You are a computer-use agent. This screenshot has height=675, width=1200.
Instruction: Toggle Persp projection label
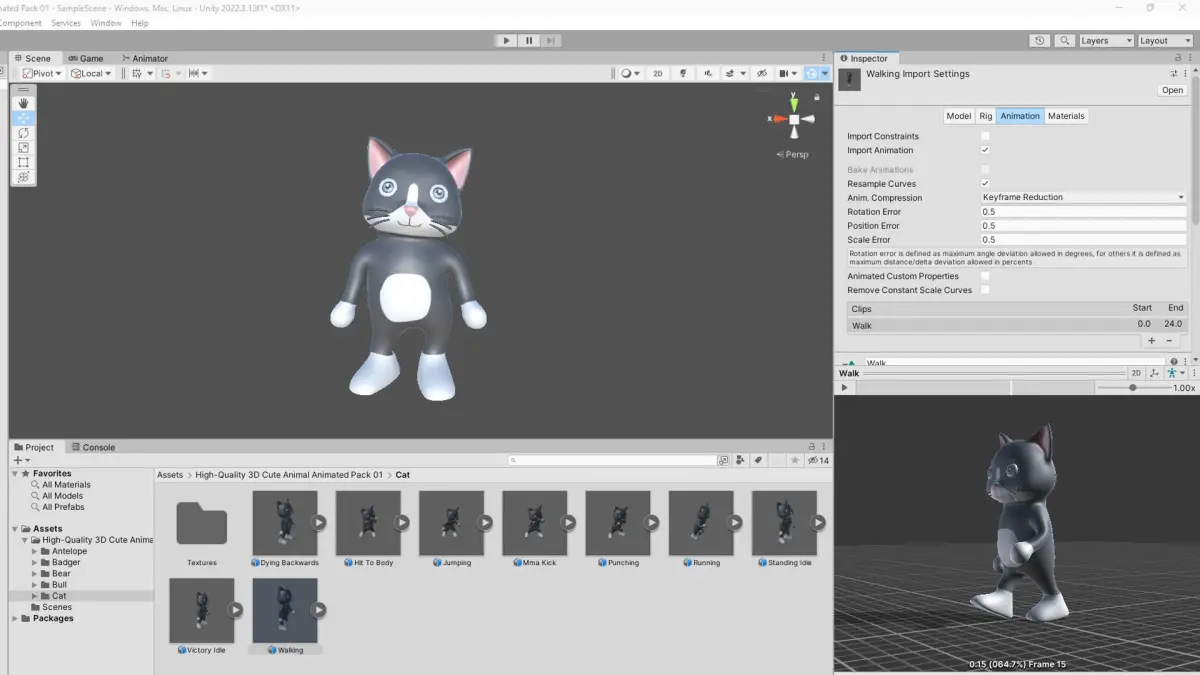coord(793,155)
